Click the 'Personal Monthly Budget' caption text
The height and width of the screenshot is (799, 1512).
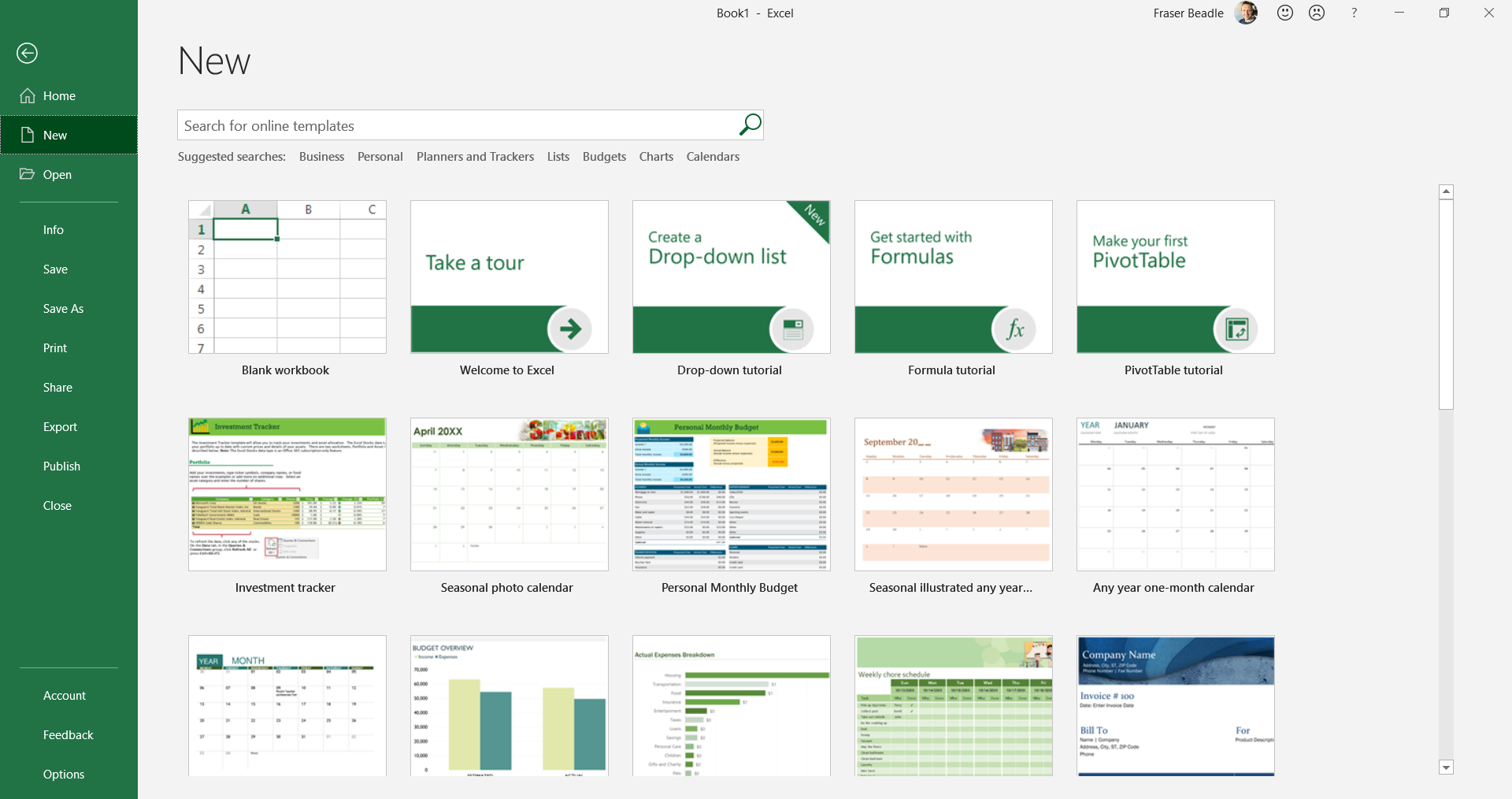click(x=729, y=587)
